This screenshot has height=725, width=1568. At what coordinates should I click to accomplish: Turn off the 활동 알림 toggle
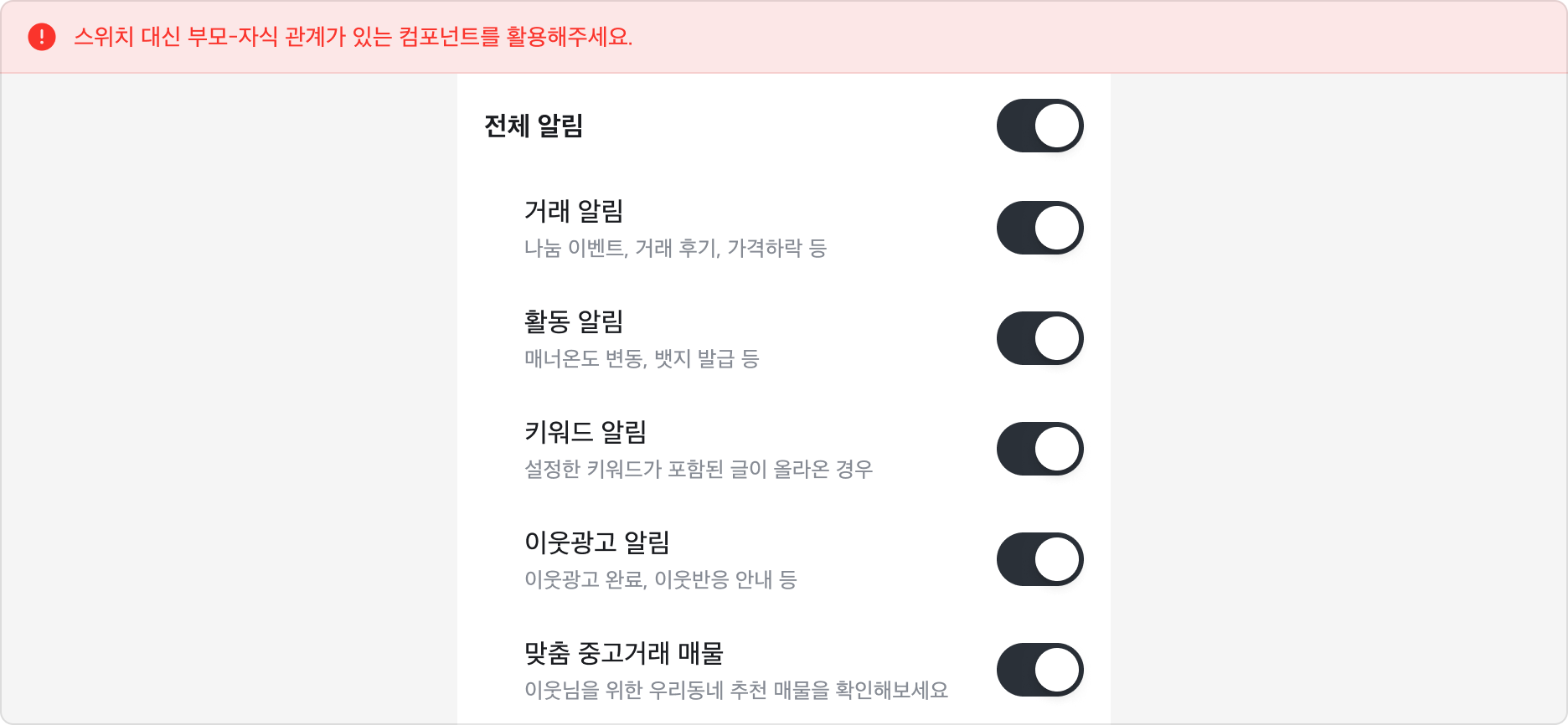(x=1039, y=339)
